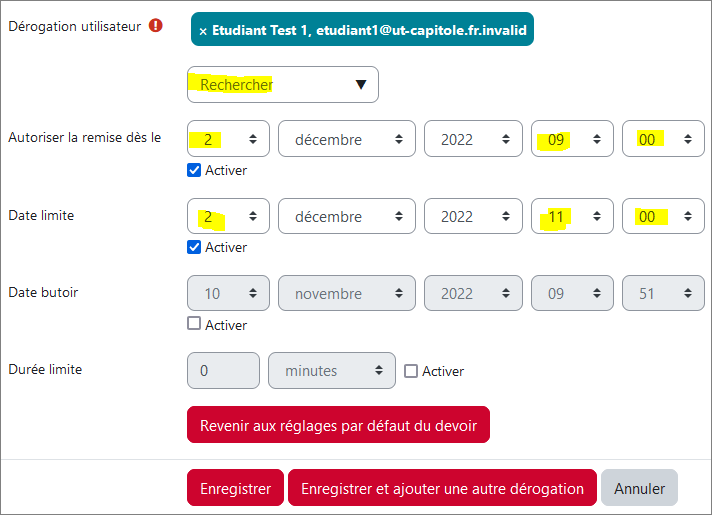Open the Date limite day dropdown
The height and width of the screenshot is (515, 712).
tap(228, 217)
